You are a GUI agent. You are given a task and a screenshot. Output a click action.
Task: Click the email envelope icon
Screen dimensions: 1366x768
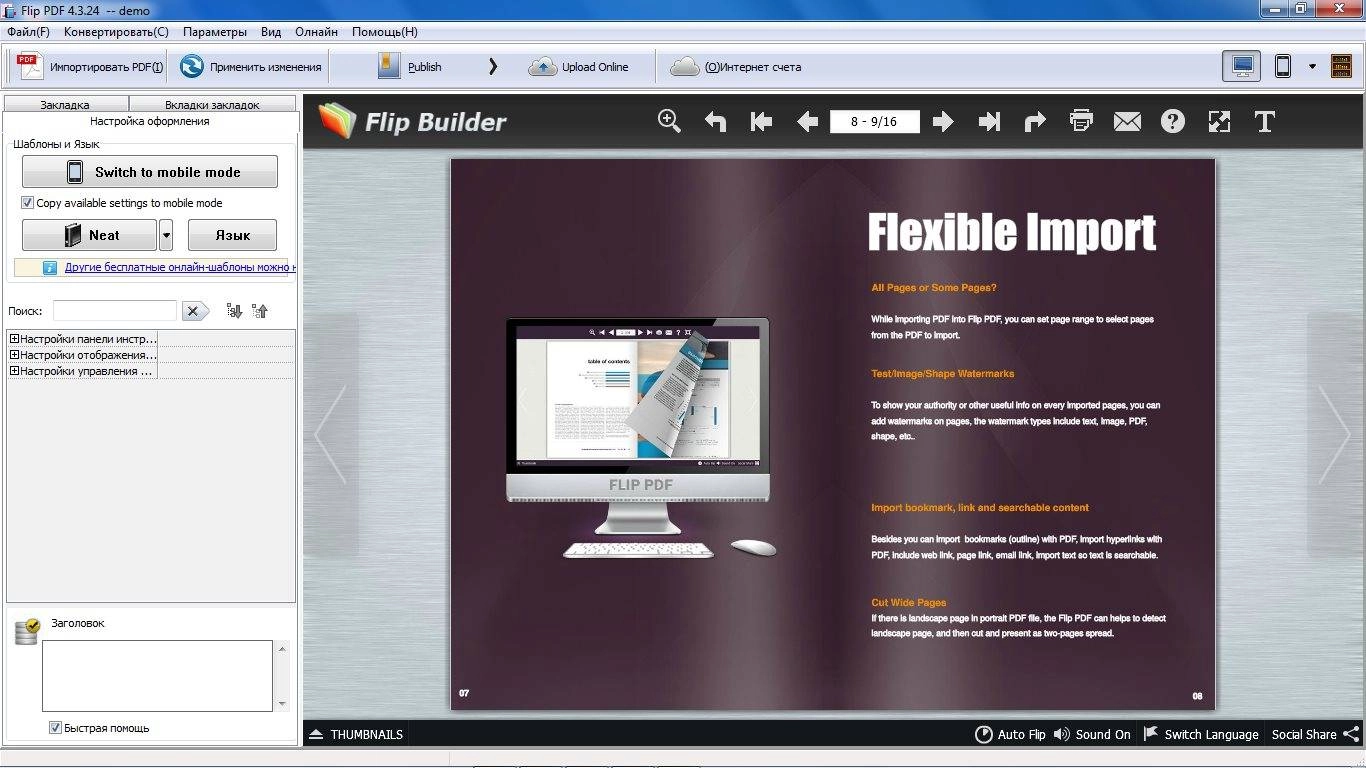(1127, 122)
